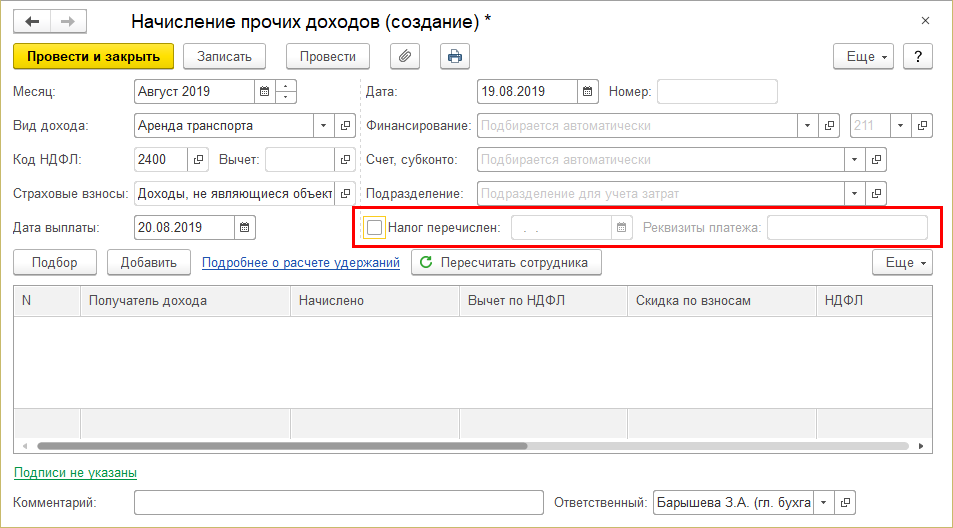The height and width of the screenshot is (528, 953).
Task: Enable the Налог перечислен checkbox
Action: tap(374, 228)
